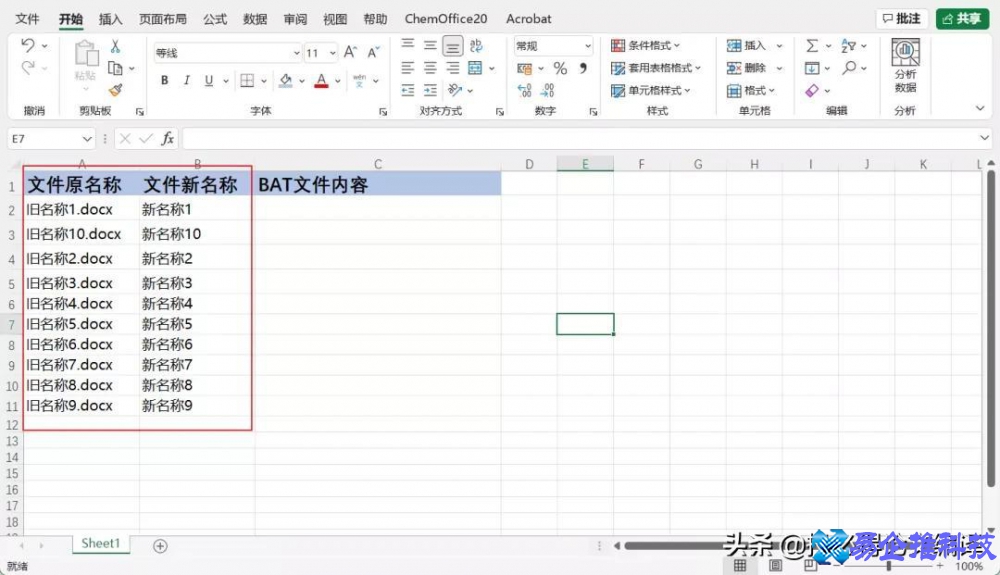Click the Fill Color bucket icon
Image resolution: width=1000 pixels, height=575 pixels.
click(x=286, y=80)
